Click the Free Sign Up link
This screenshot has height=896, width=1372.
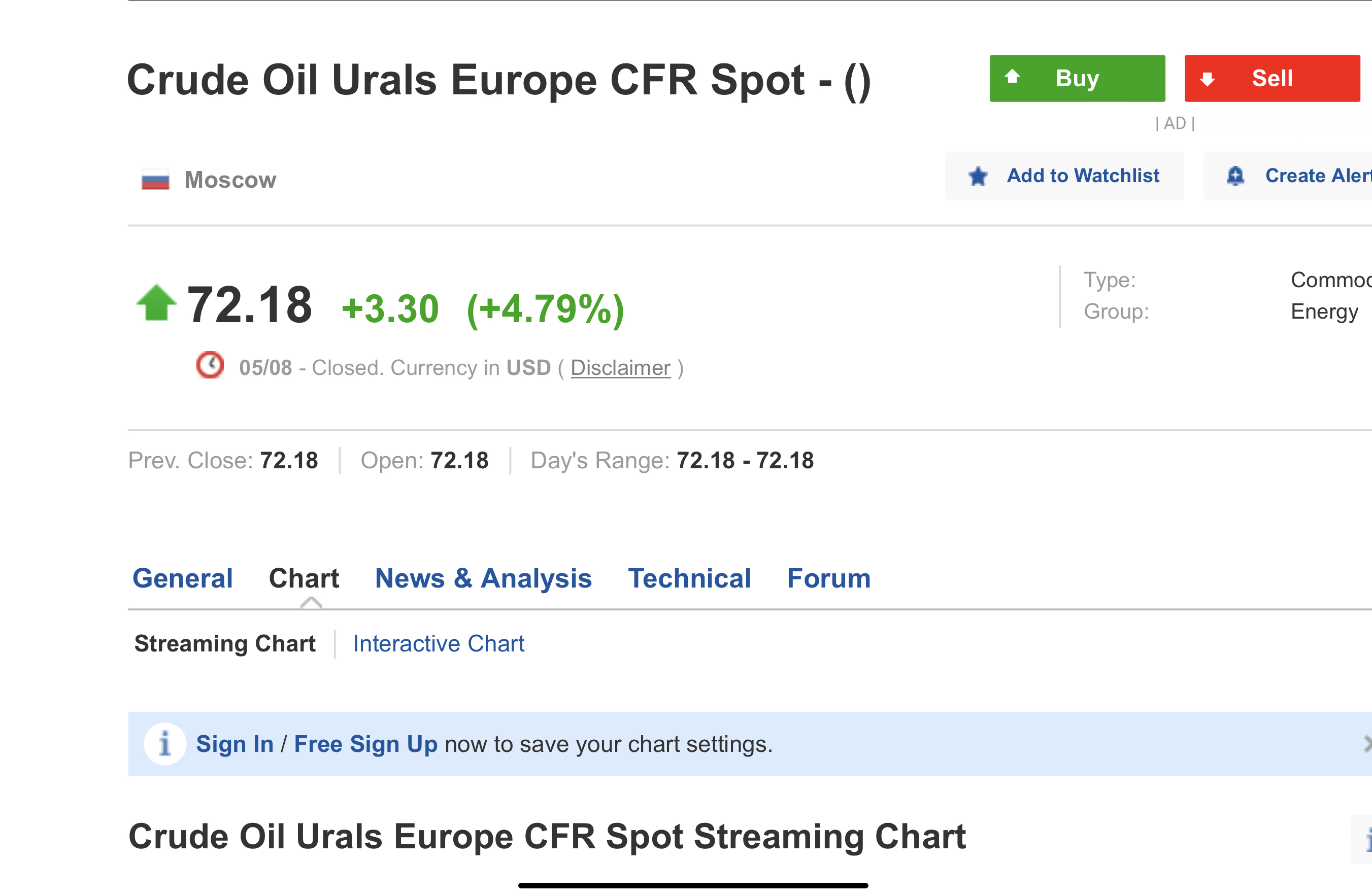tap(365, 744)
